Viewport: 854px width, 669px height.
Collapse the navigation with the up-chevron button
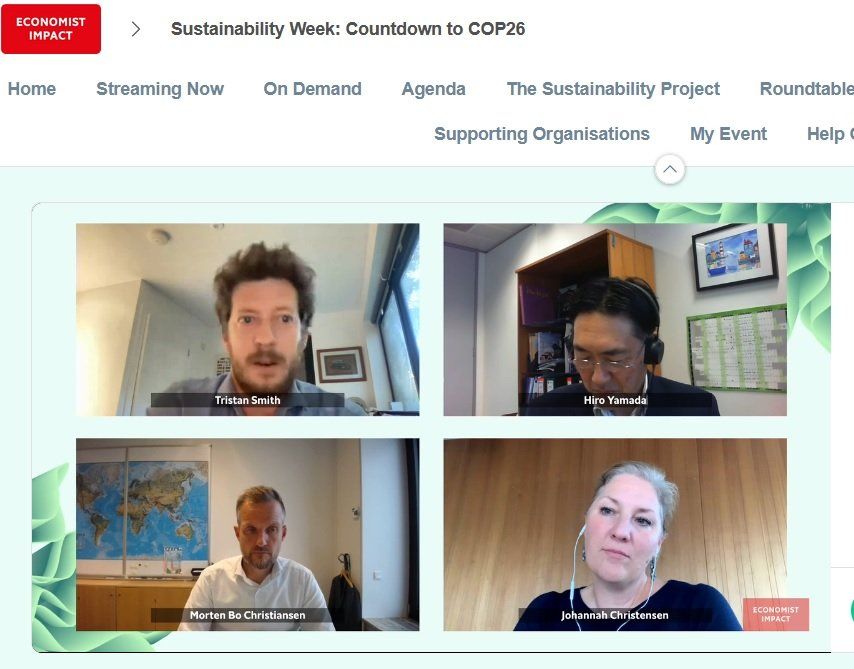pos(669,169)
